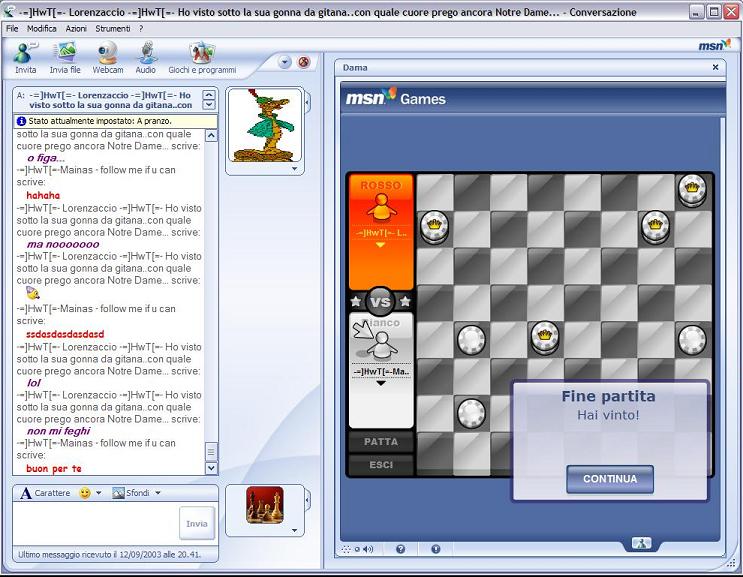Click in the message input field
This screenshot has height=577, width=743.
[95, 523]
